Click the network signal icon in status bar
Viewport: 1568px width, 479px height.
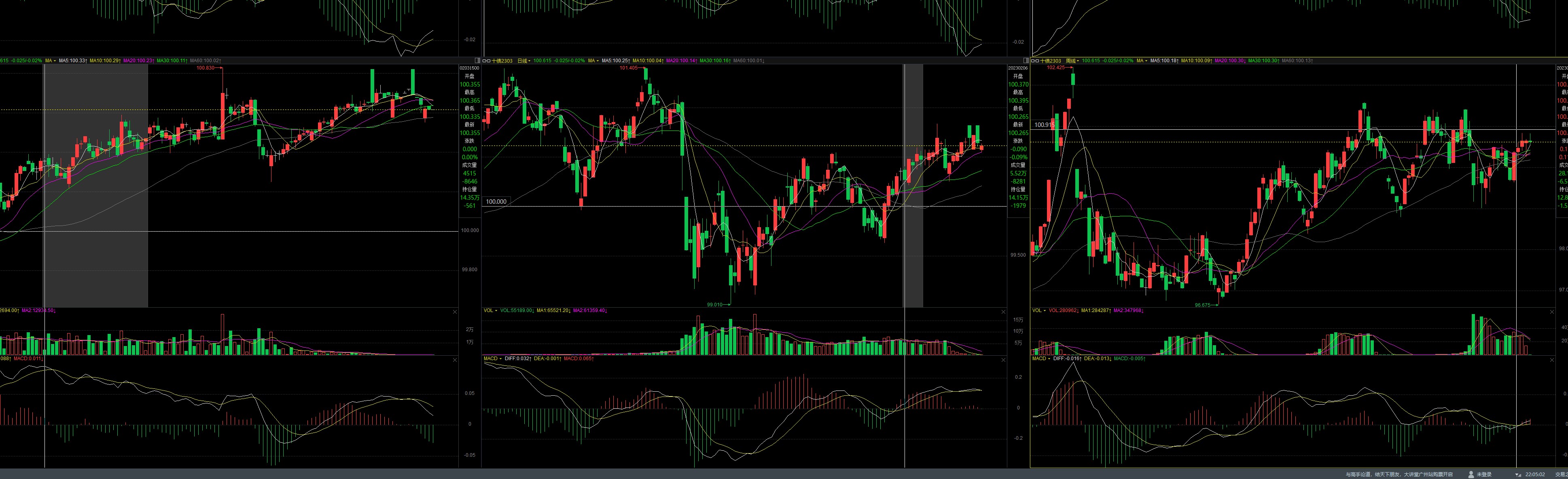click(x=1518, y=475)
